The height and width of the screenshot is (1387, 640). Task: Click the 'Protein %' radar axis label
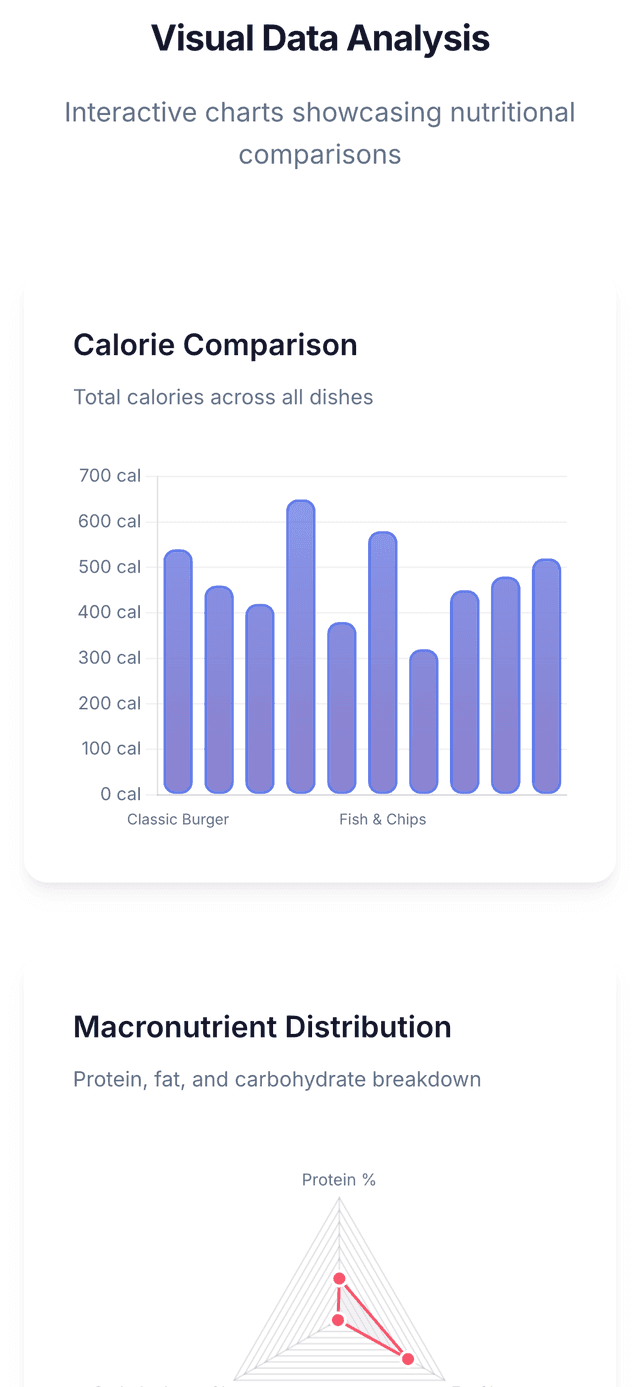339,1180
